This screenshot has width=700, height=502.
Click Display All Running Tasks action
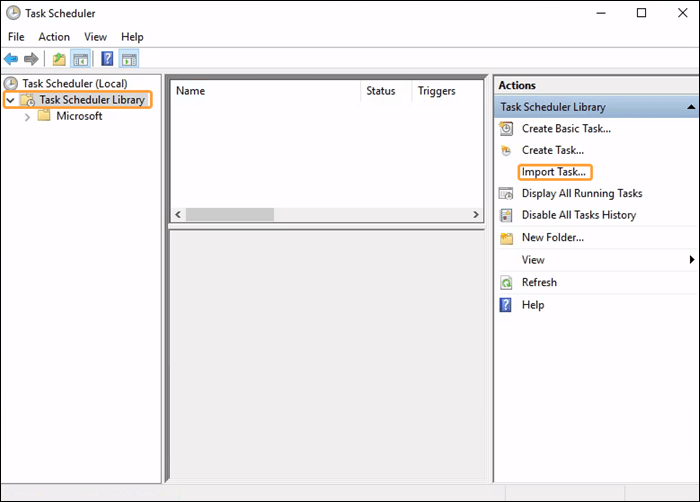tap(582, 193)
